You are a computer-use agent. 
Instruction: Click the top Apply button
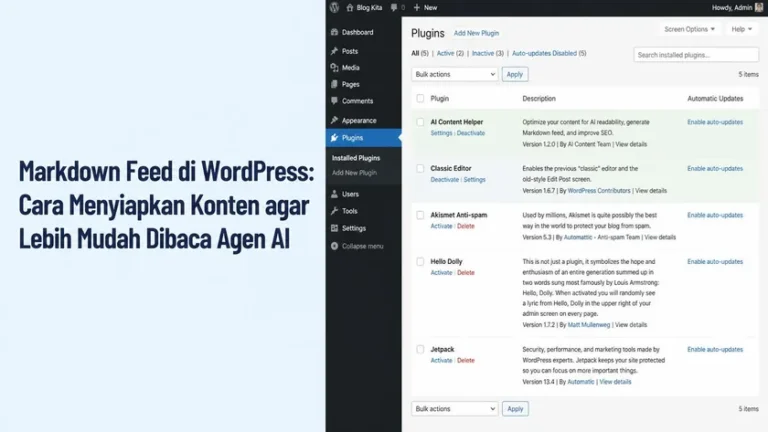pos(515,74)
